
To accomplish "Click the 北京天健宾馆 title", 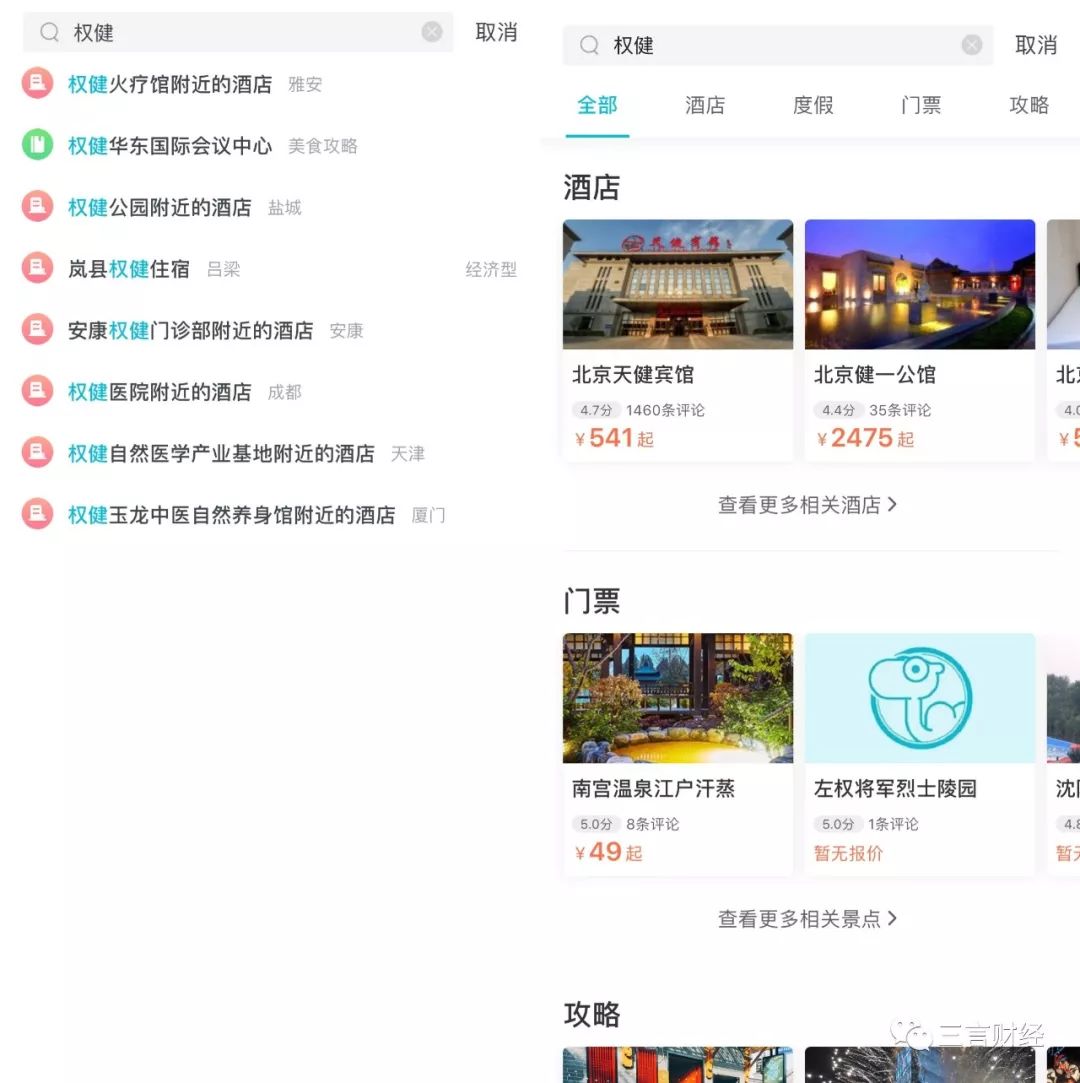I will 633,374.
